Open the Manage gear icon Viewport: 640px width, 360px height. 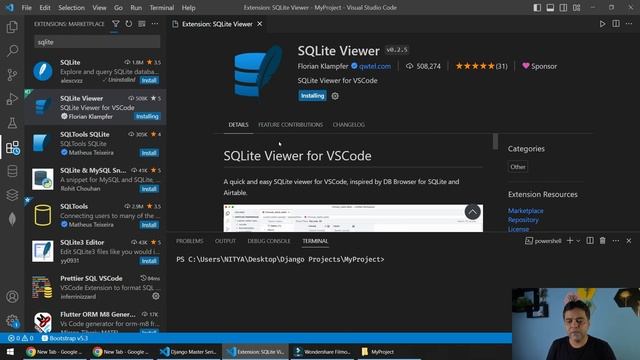[x=12, y=321]
